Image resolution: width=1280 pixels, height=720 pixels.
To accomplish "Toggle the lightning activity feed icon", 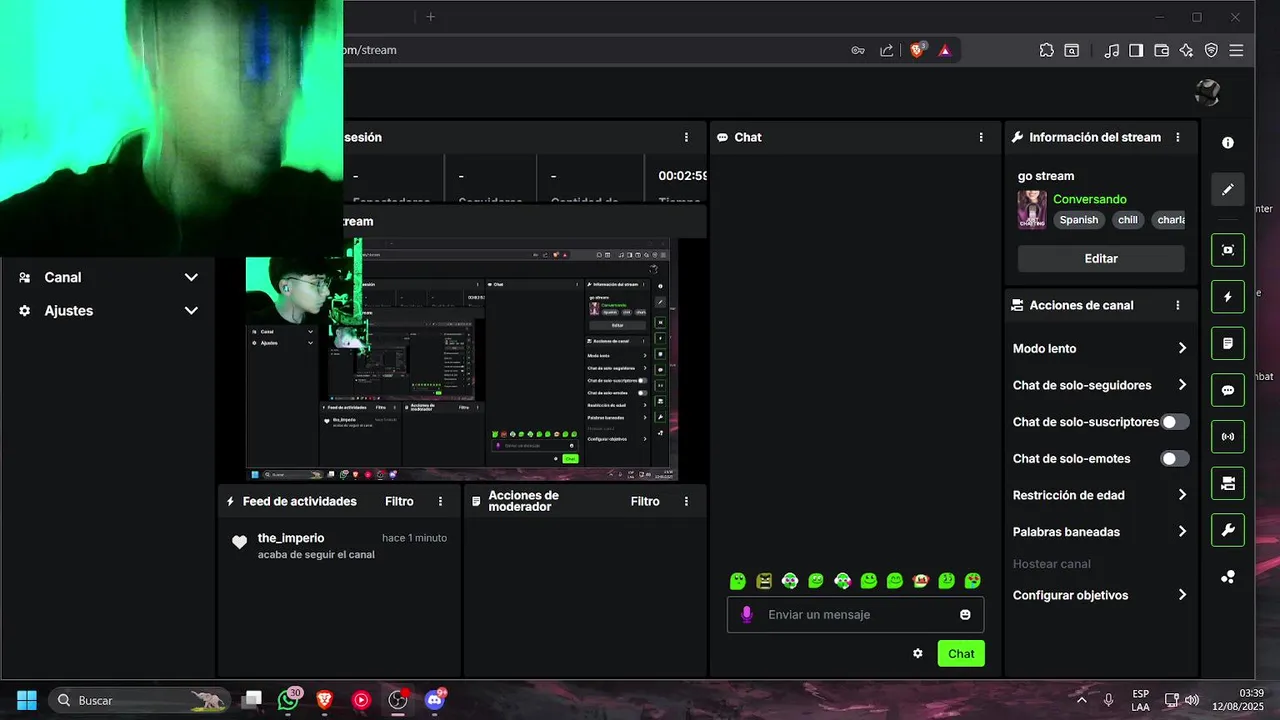I will [1228, 297].
